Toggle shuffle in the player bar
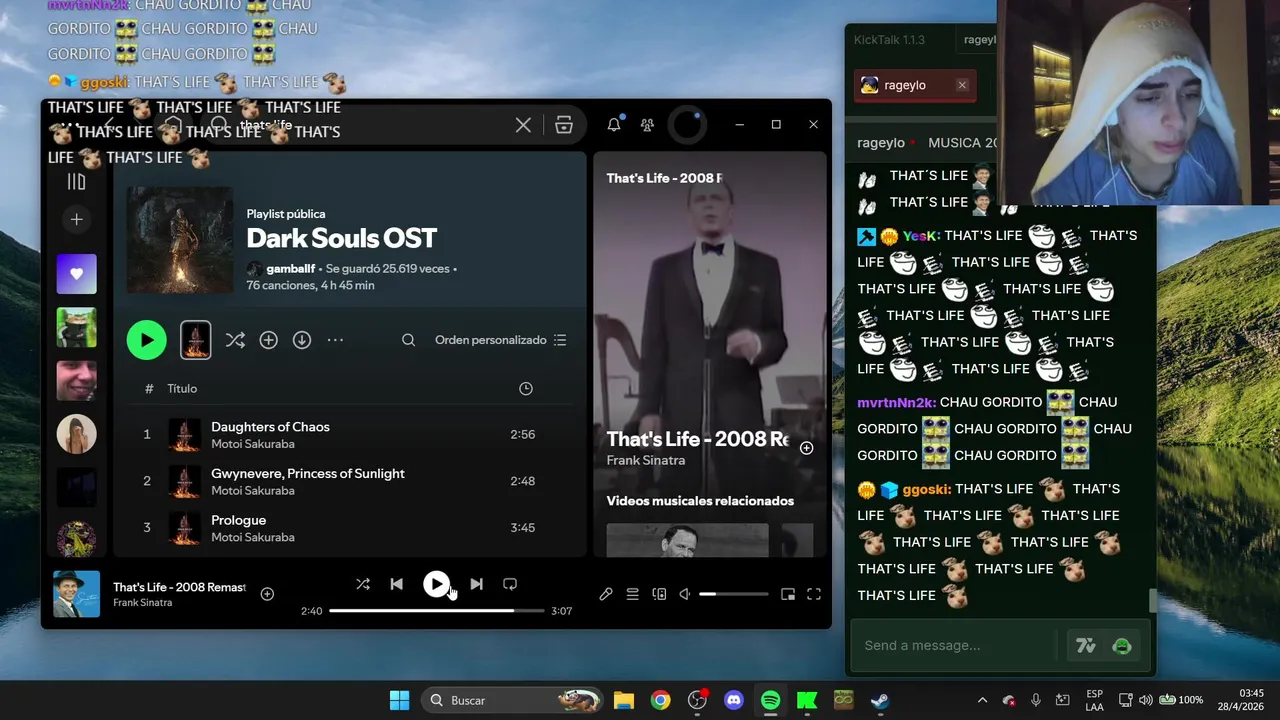 363,584
